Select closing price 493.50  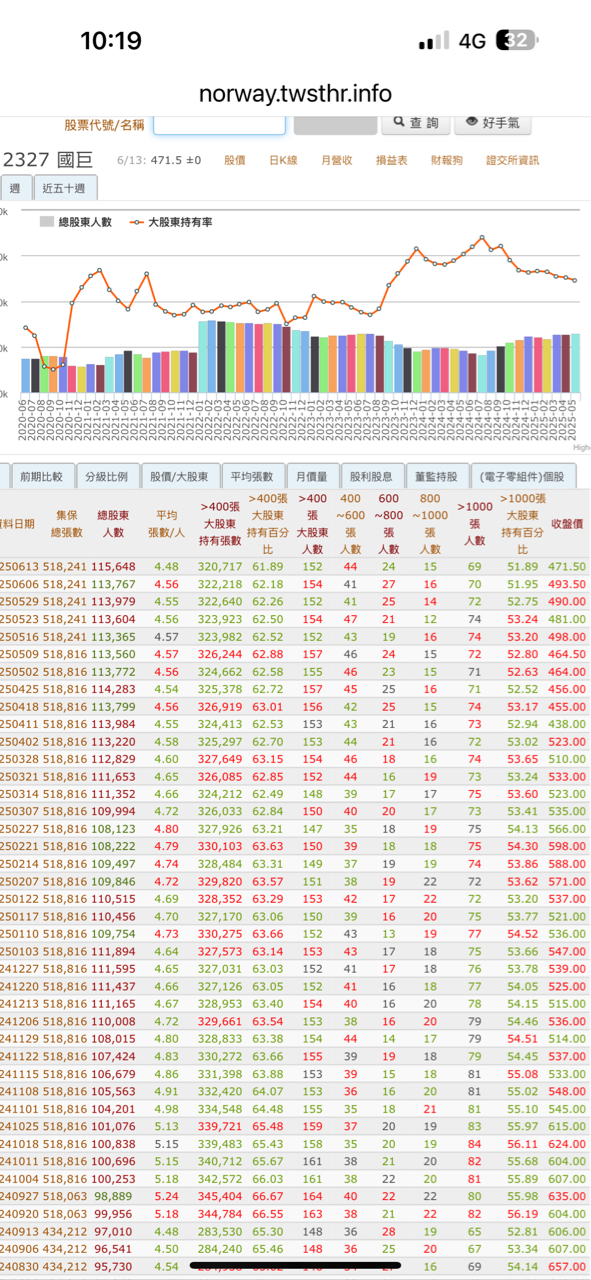(x=567, y=584)
